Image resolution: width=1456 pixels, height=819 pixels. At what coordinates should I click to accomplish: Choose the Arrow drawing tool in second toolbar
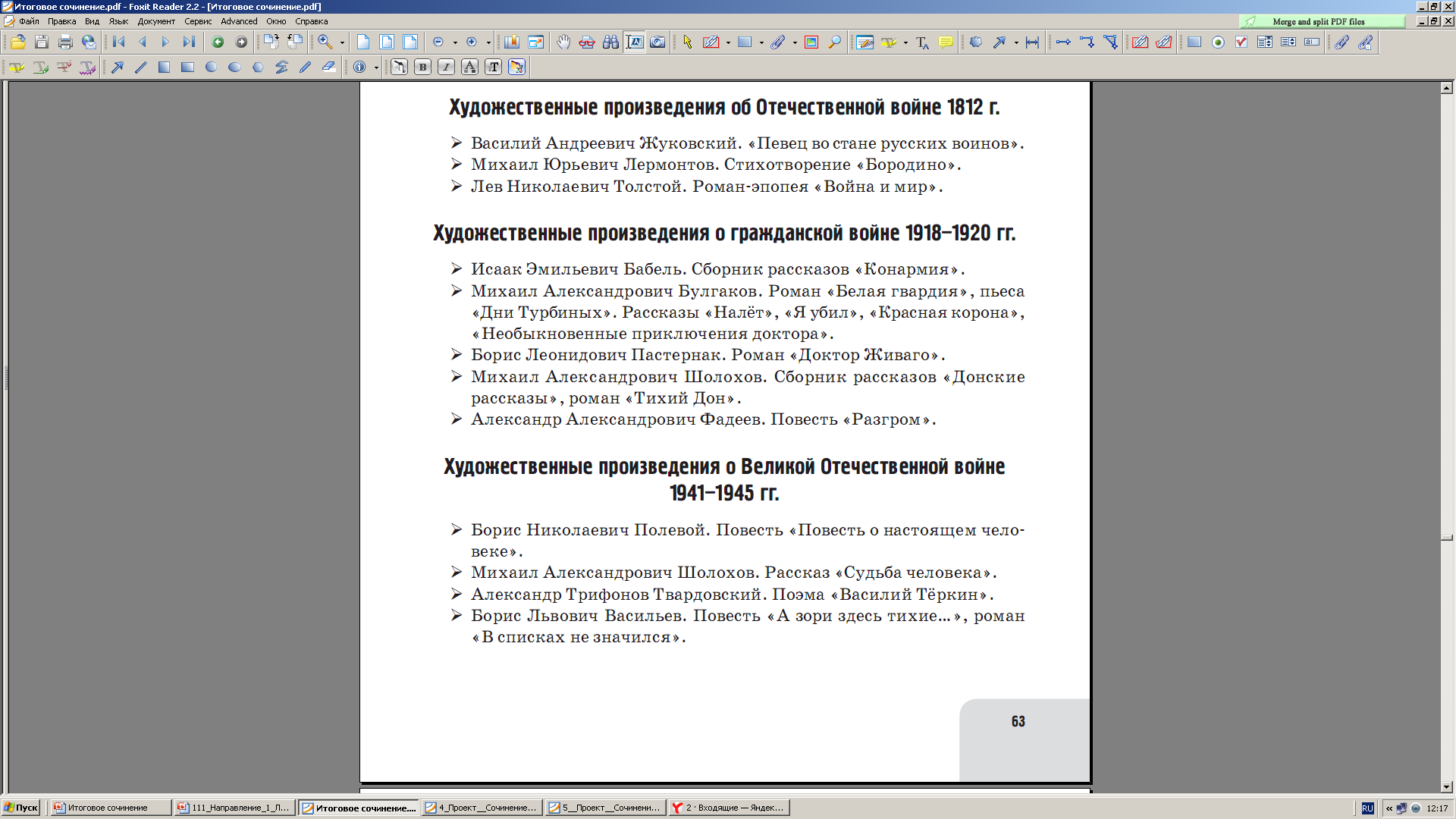point(118,67)
